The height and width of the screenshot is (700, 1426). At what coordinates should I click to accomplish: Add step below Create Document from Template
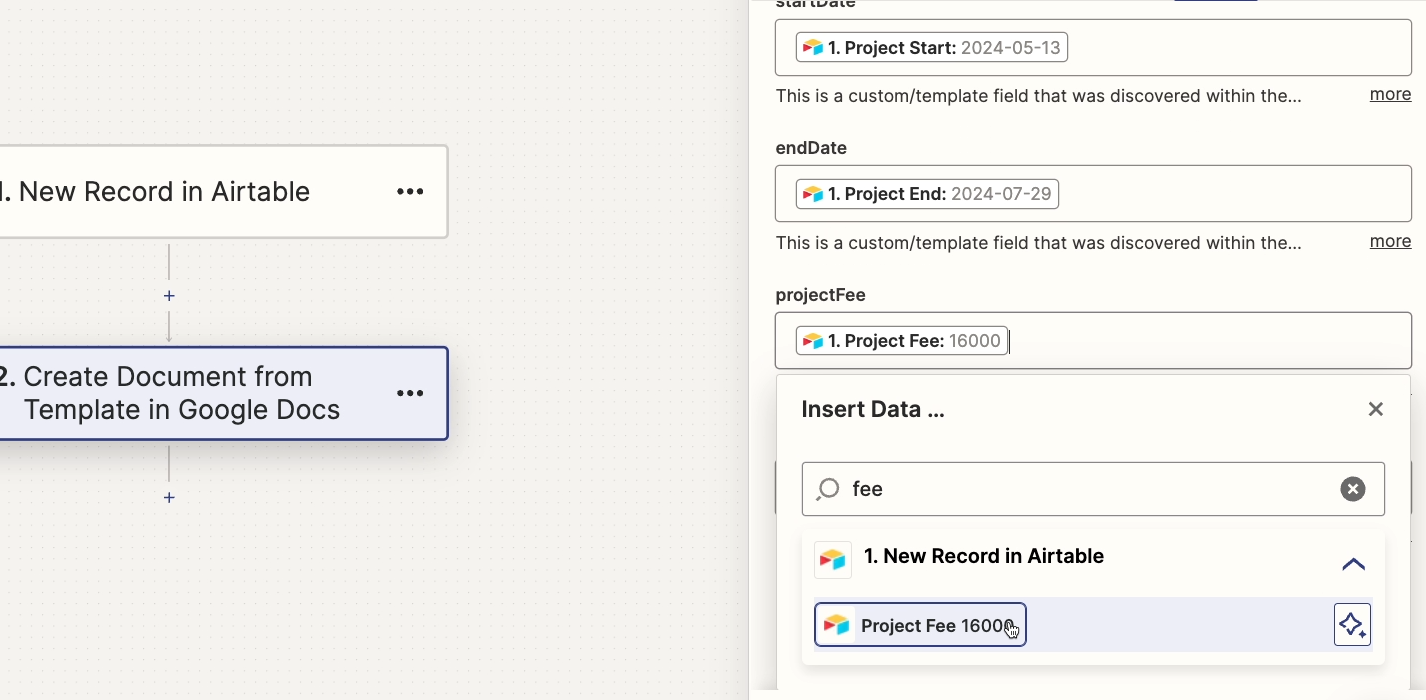tap(169, 497)
